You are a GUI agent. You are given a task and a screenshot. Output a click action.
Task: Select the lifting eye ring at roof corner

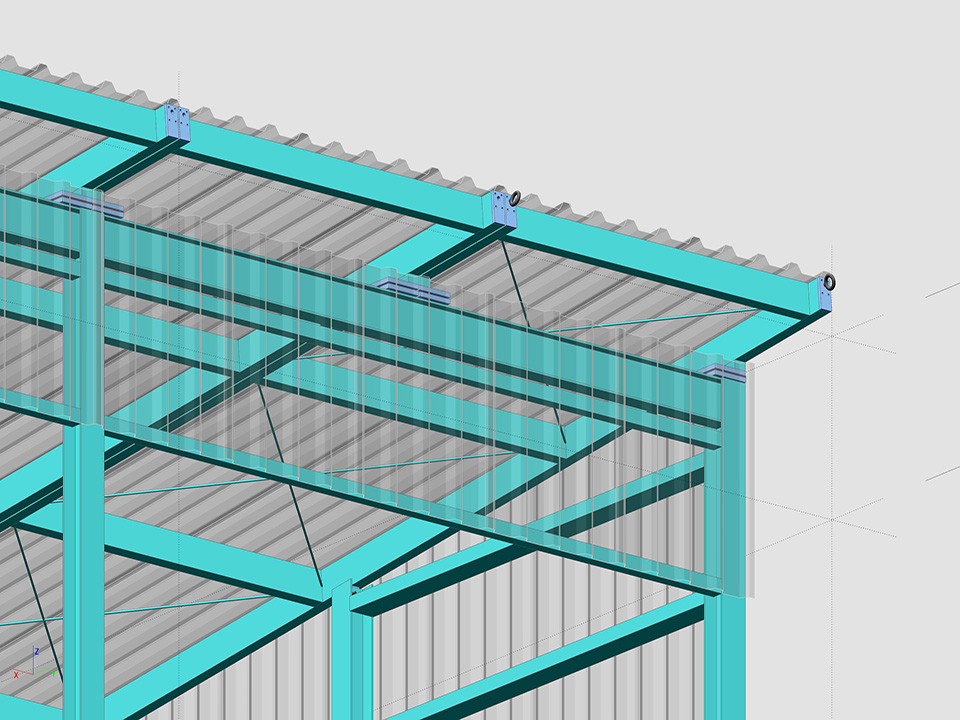[829, 282]
